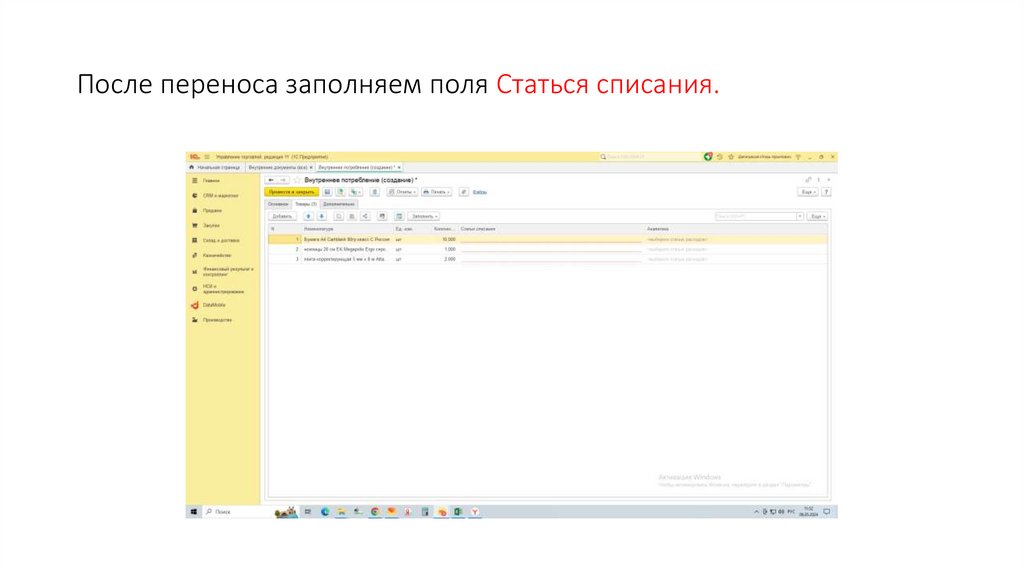The height and width of the screenshot is (574, 1024).
Task: Select row 1 'Бумага А4' nomenclature cell
Action: 347,240
